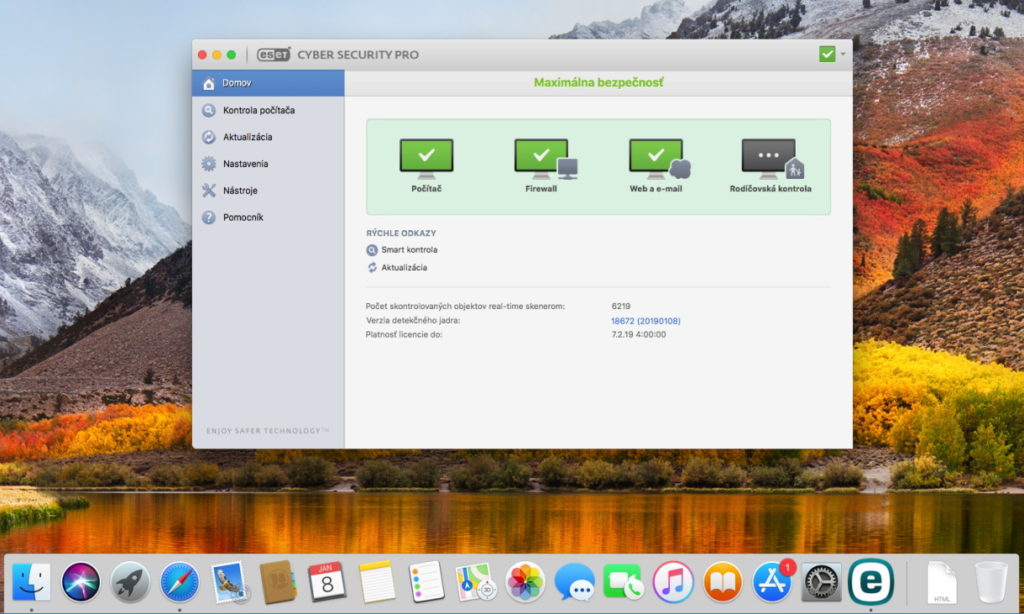This screenshot has height=614, width=1024.
Task: Click the Nastavenia gear icon in sidebar
Action: click(x=209, y=164)
